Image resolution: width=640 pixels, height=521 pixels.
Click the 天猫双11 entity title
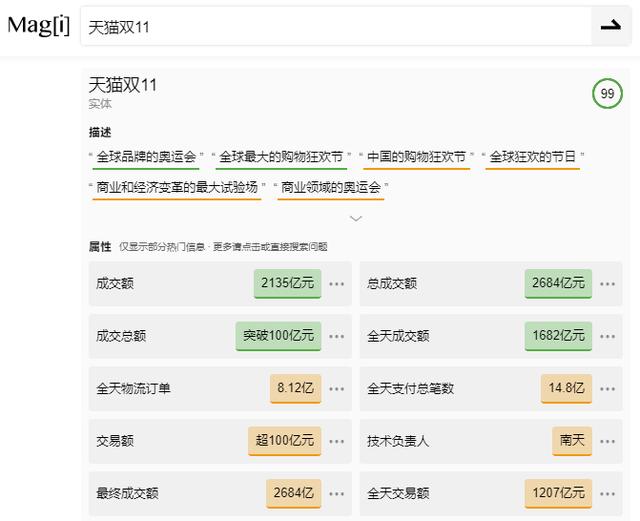(122, 85)
